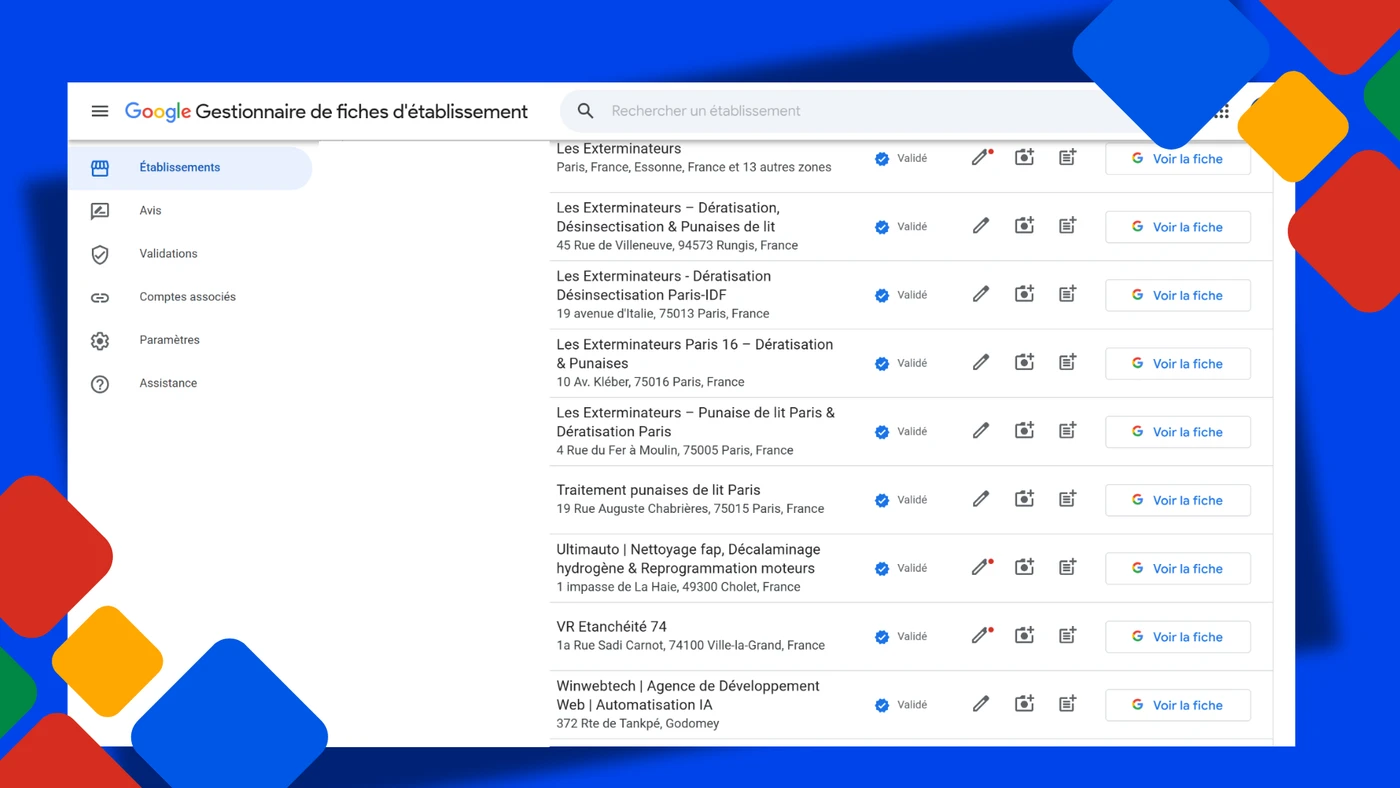Click Voir la fiche for 19 avenue d'Italie

(x=1178, y=295)
